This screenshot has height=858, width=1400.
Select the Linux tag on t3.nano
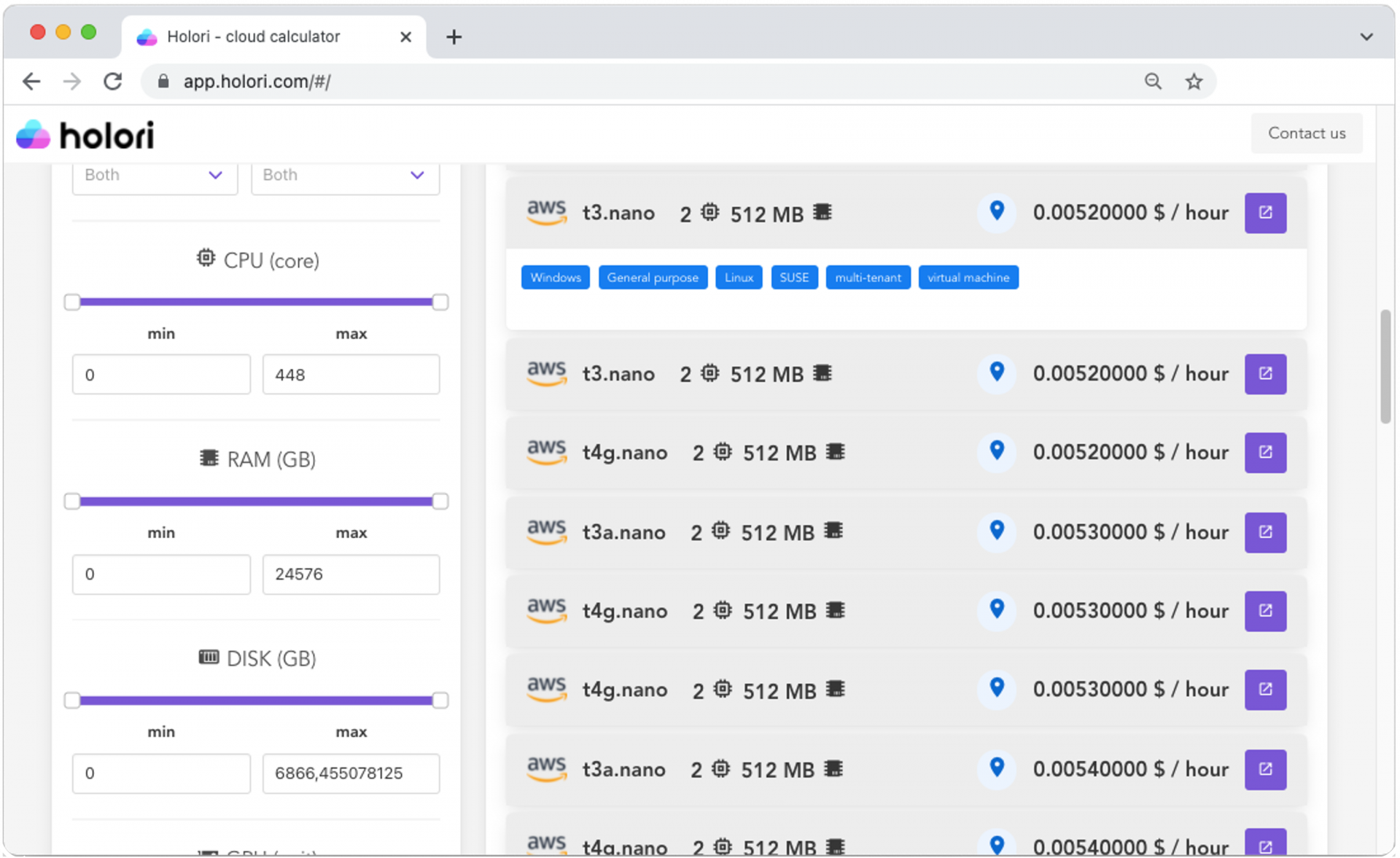point(738,277)
